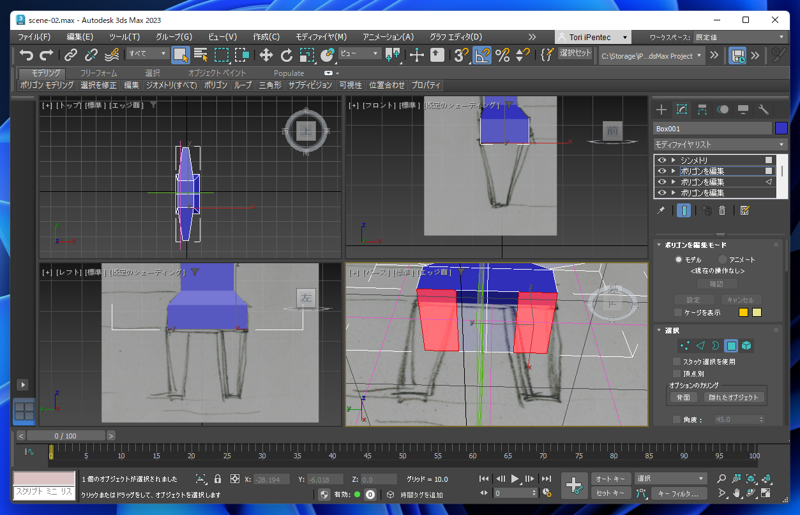
Task: Open 編集(E) menu
Action: click(80, 37)
